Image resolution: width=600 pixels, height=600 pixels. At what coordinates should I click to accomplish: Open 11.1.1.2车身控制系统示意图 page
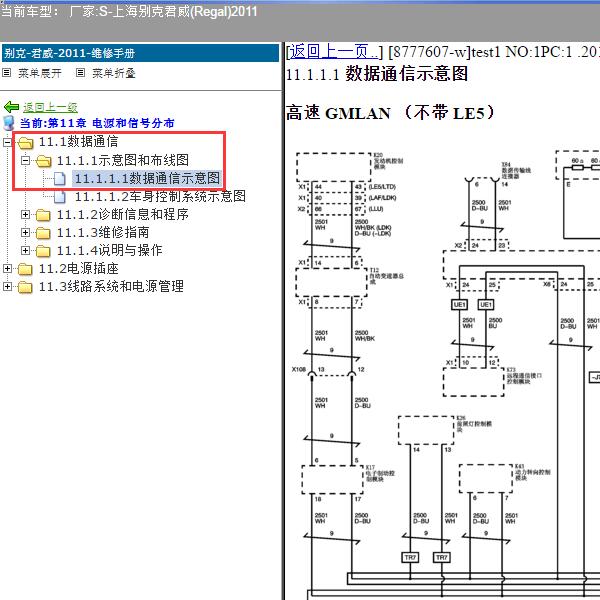click(160, 196)
